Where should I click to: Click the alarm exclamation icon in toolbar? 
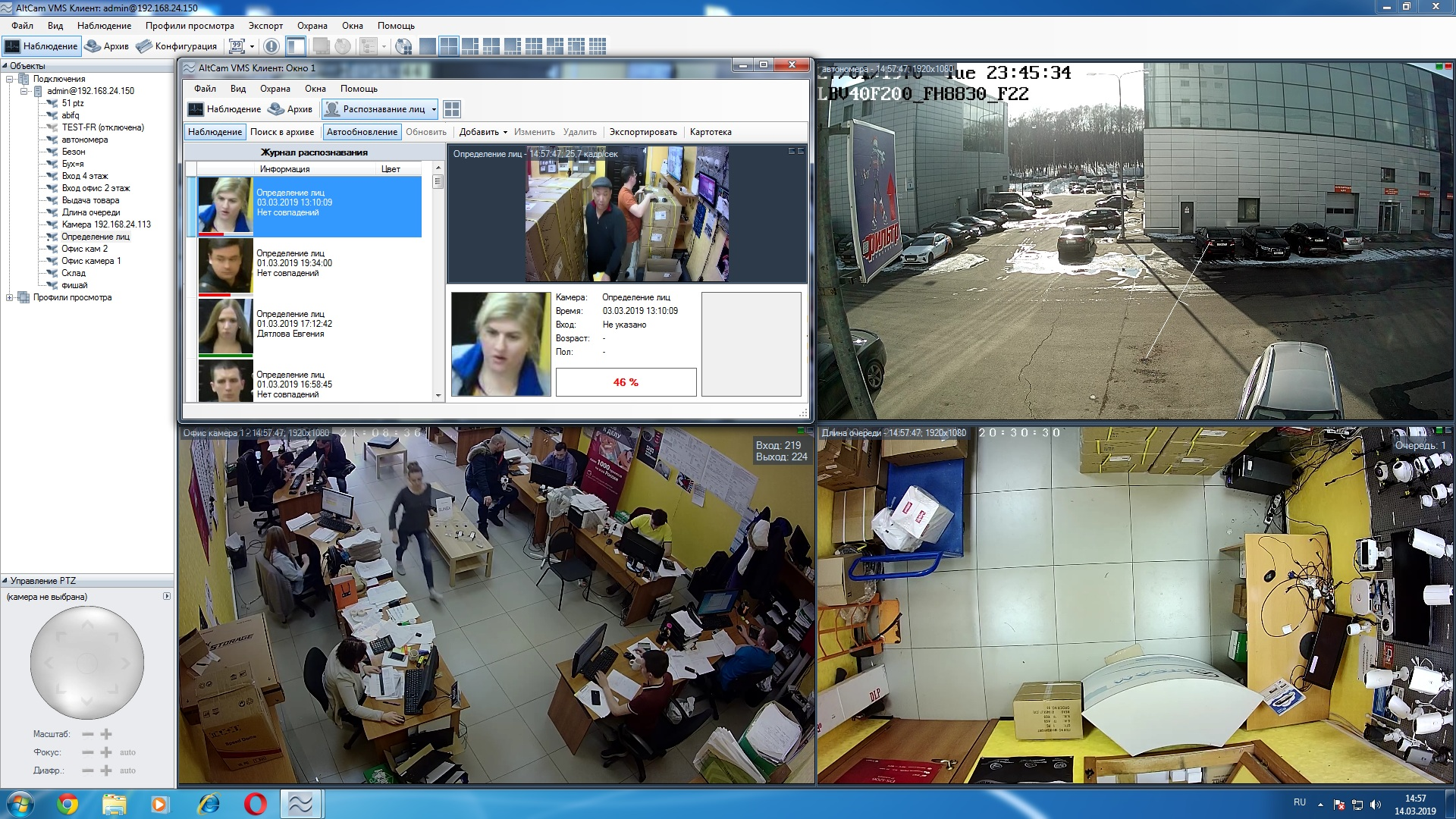coord(271,46)
